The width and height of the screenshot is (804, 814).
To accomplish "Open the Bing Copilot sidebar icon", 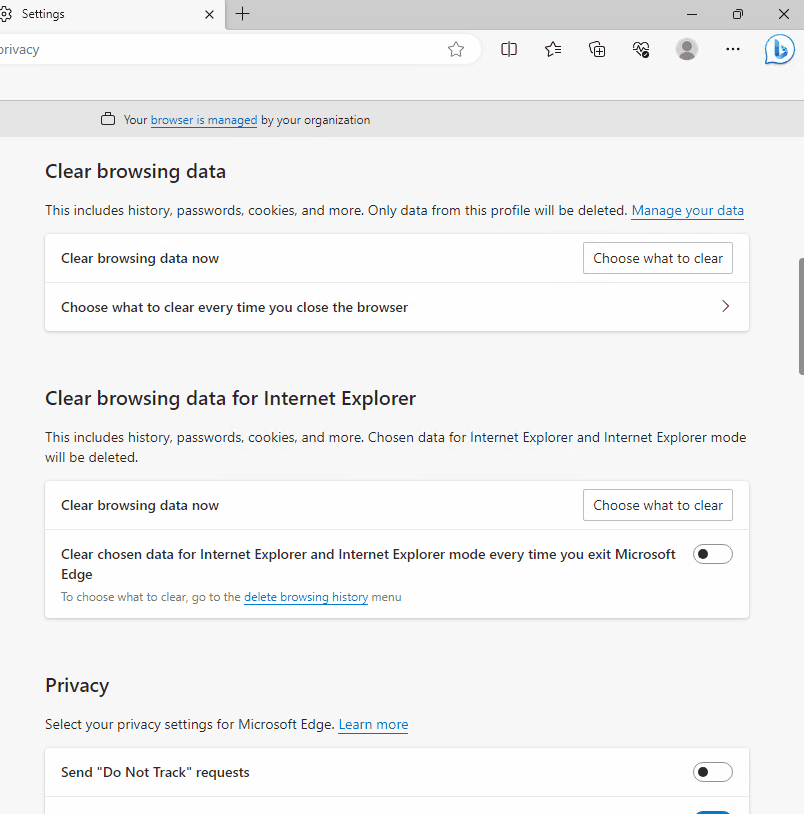I will tap(779, 49).
